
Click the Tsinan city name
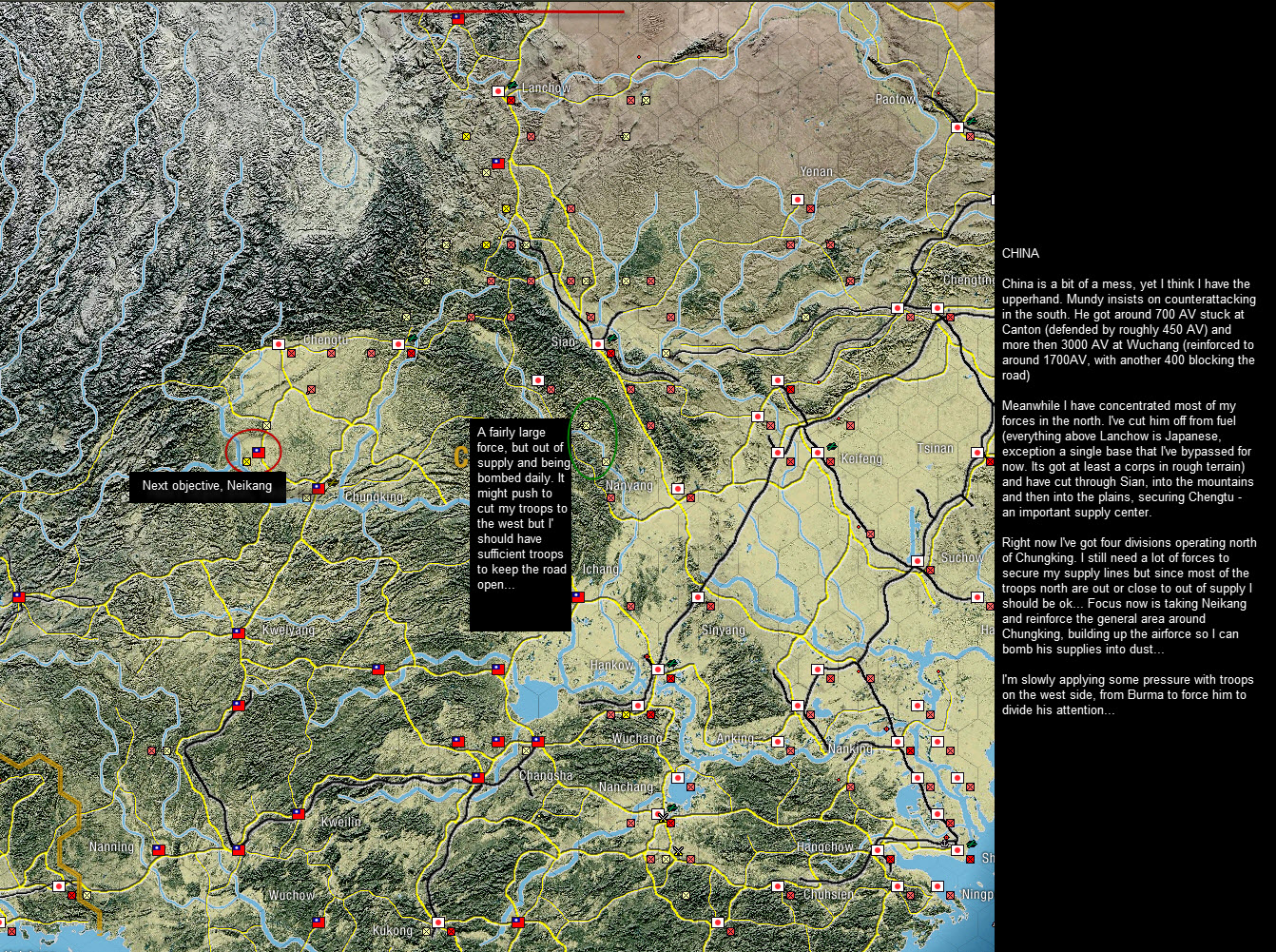click(936, 448)
